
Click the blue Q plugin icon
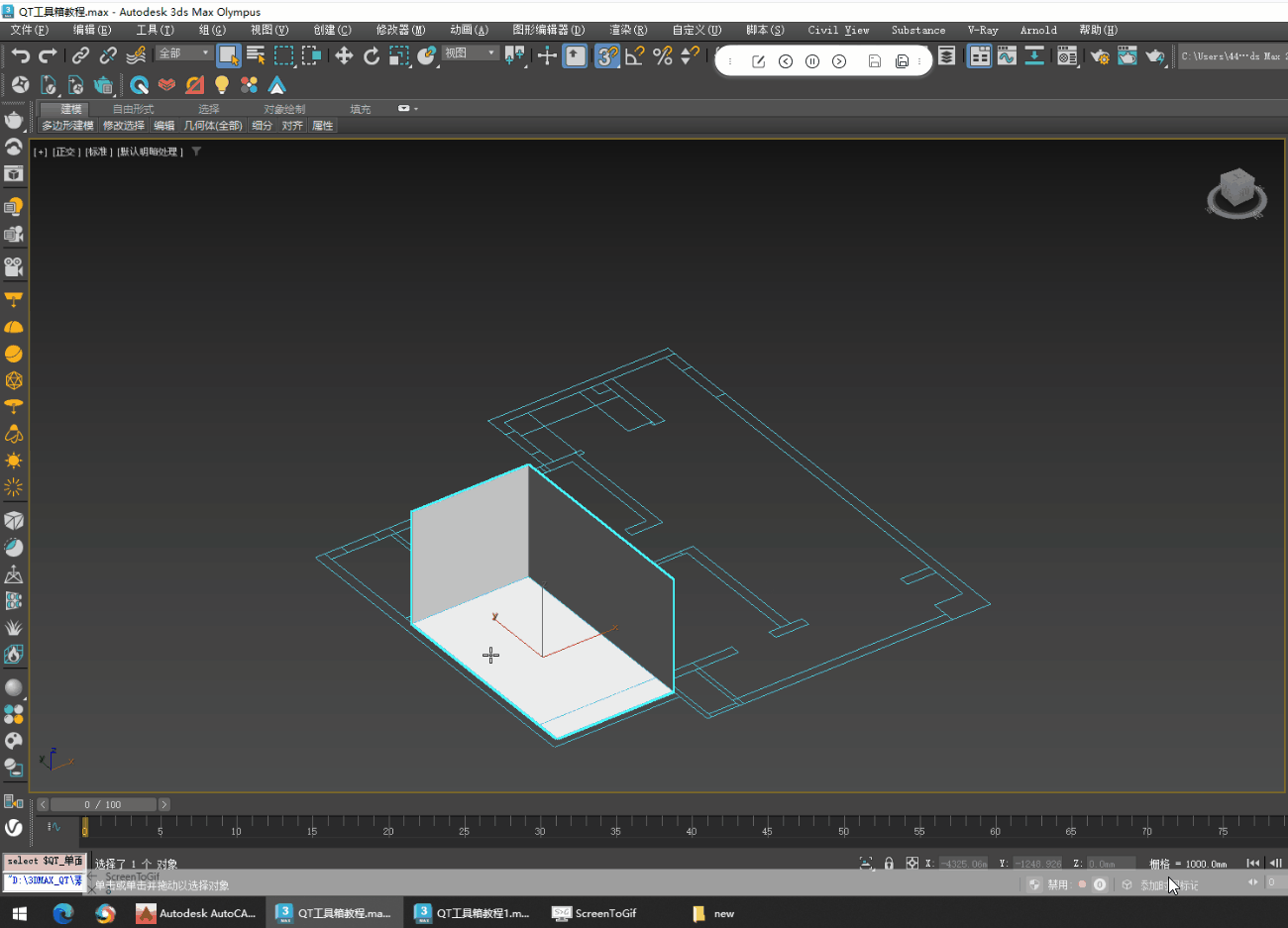(139, 85)
